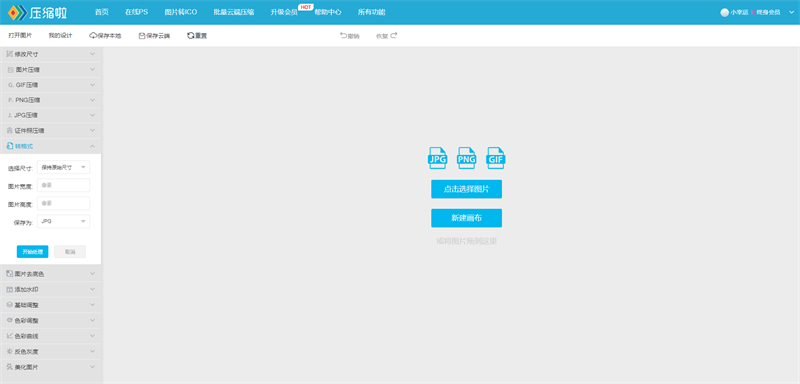Image resolution: width=800 pixels, height=384 pixels.
Task: Click the 压缩啦 logo in the header
Action: coord(37,12)
